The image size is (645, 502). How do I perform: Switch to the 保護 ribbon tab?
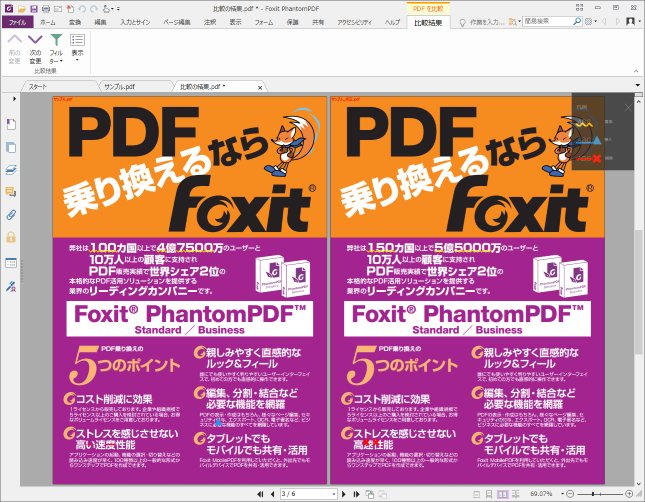click(x=292, y=22)
